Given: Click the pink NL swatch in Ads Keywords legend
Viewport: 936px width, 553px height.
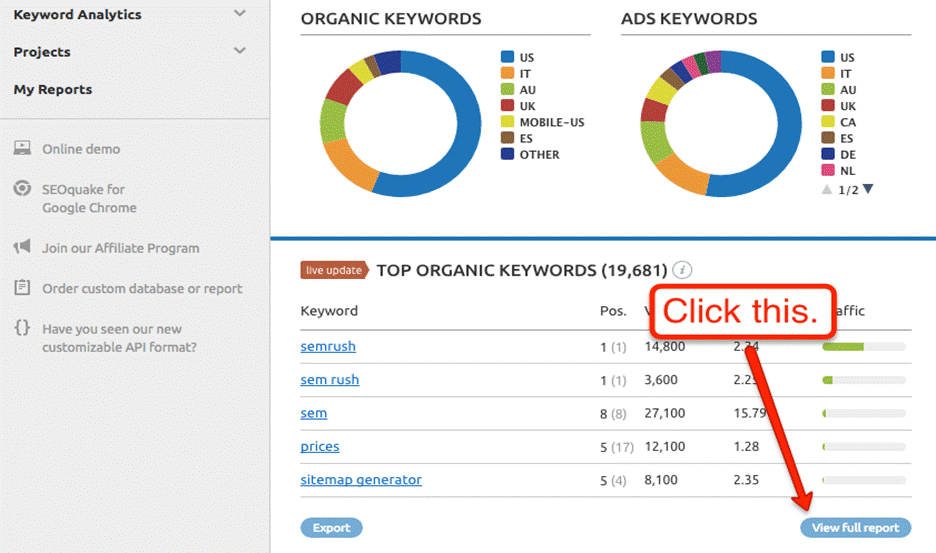Looking at the screenshot, I should coord(827,171).
